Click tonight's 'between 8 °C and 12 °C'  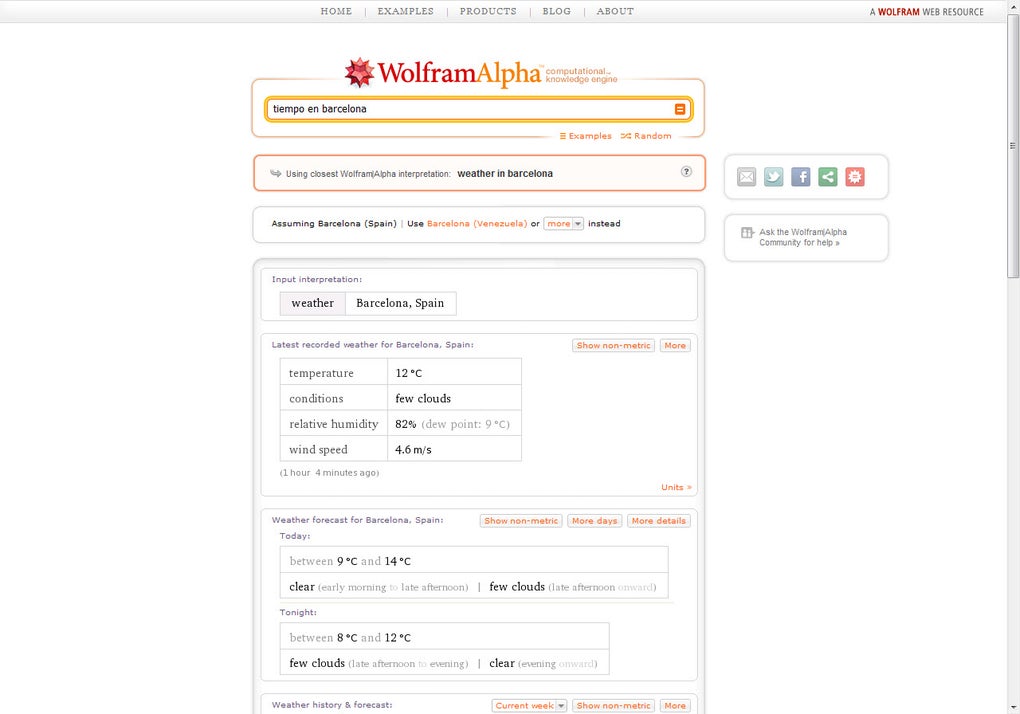click(x=350, y=638)
